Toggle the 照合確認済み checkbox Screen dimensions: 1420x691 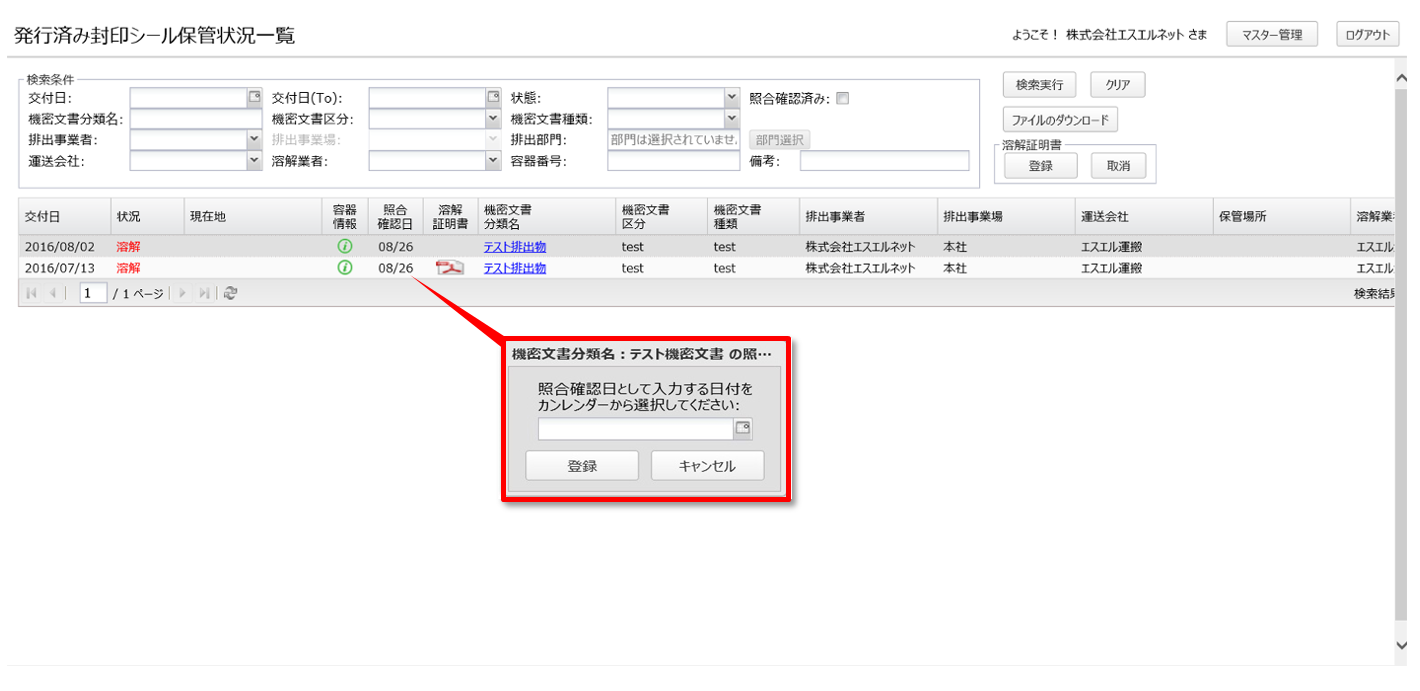(x=842, y=98)
